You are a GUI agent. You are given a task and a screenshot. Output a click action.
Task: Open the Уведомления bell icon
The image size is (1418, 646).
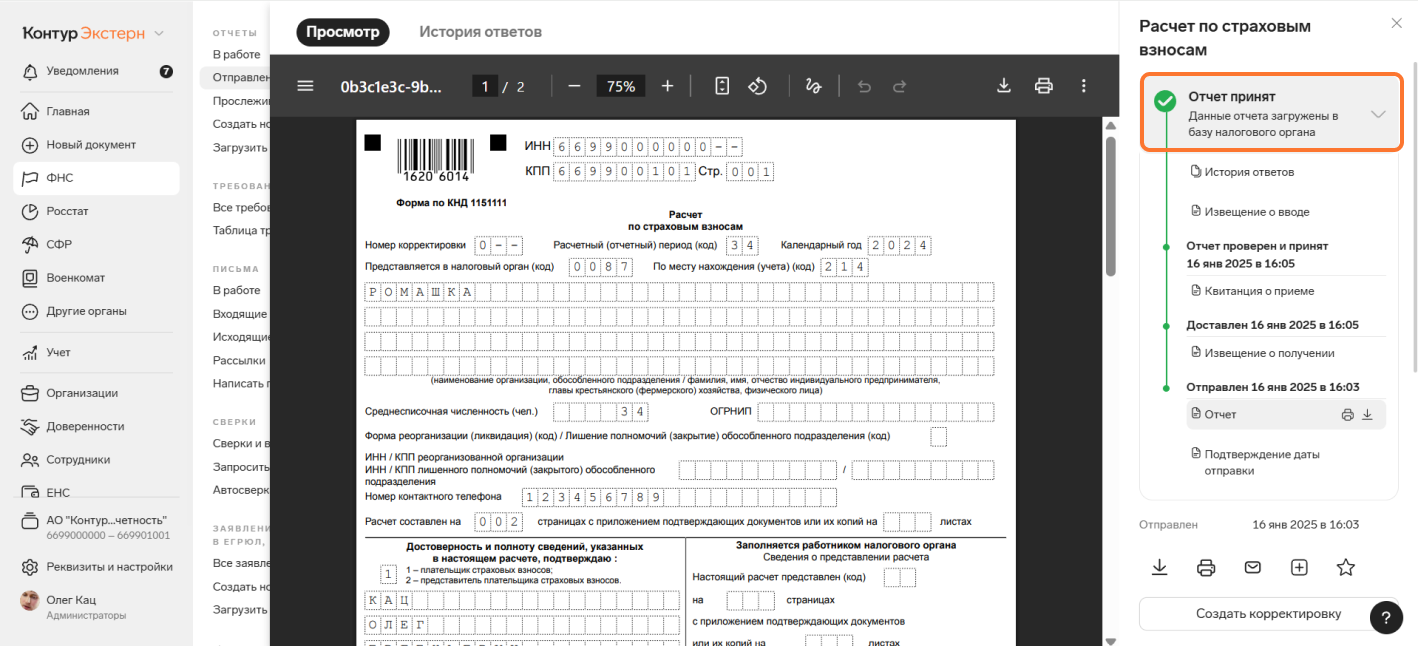29,71
